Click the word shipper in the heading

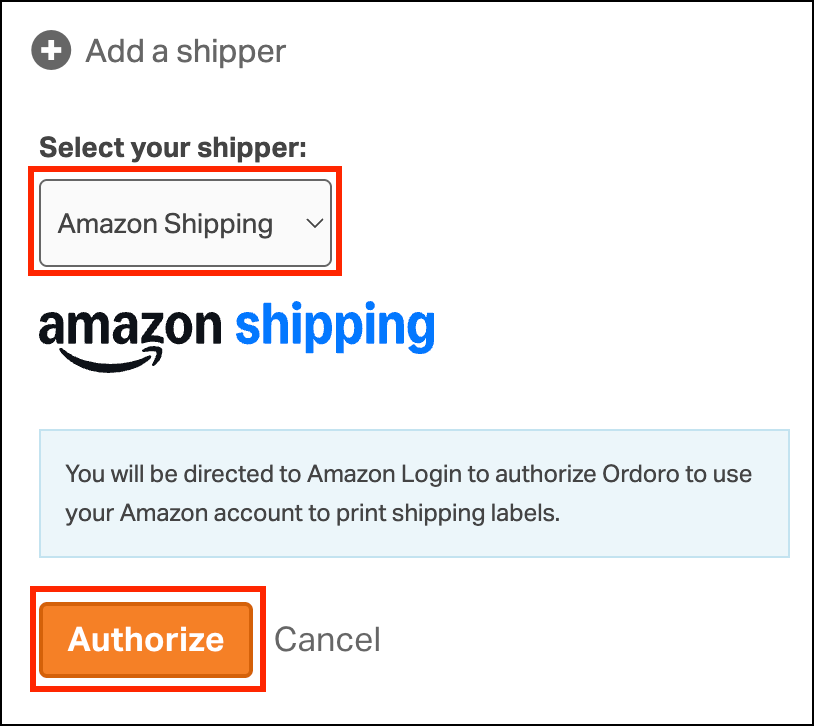[231, 52]
